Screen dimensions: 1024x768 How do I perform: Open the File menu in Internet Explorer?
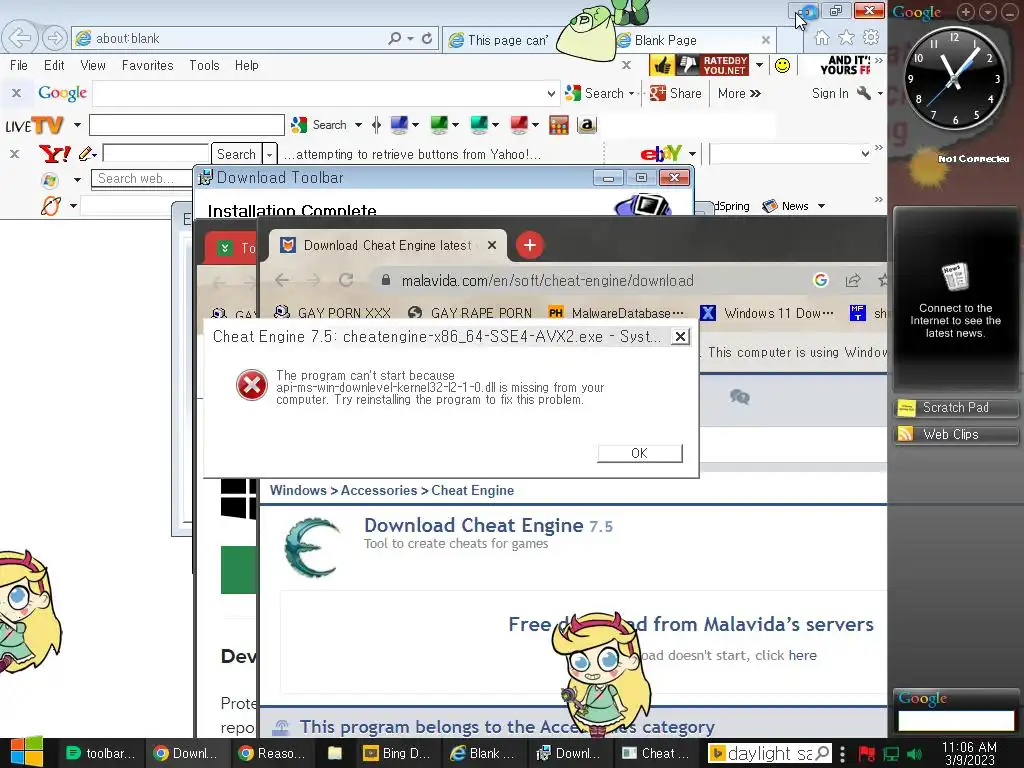point(19,65)
